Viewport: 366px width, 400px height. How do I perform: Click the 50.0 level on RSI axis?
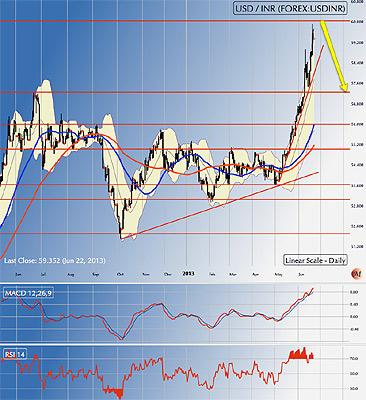(x=354, y=374)
